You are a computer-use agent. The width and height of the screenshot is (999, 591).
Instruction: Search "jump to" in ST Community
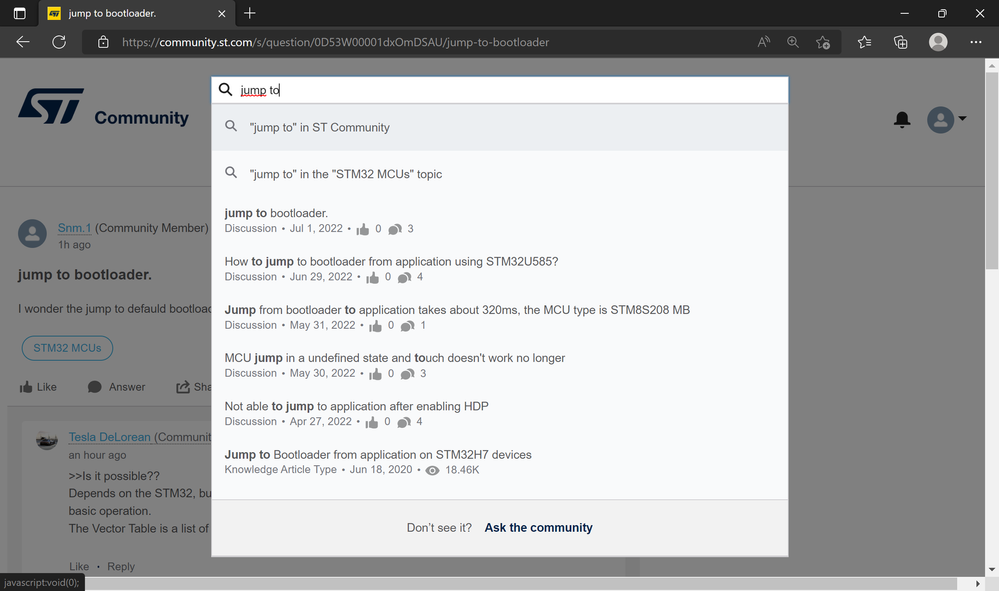[x=500, y=127]
